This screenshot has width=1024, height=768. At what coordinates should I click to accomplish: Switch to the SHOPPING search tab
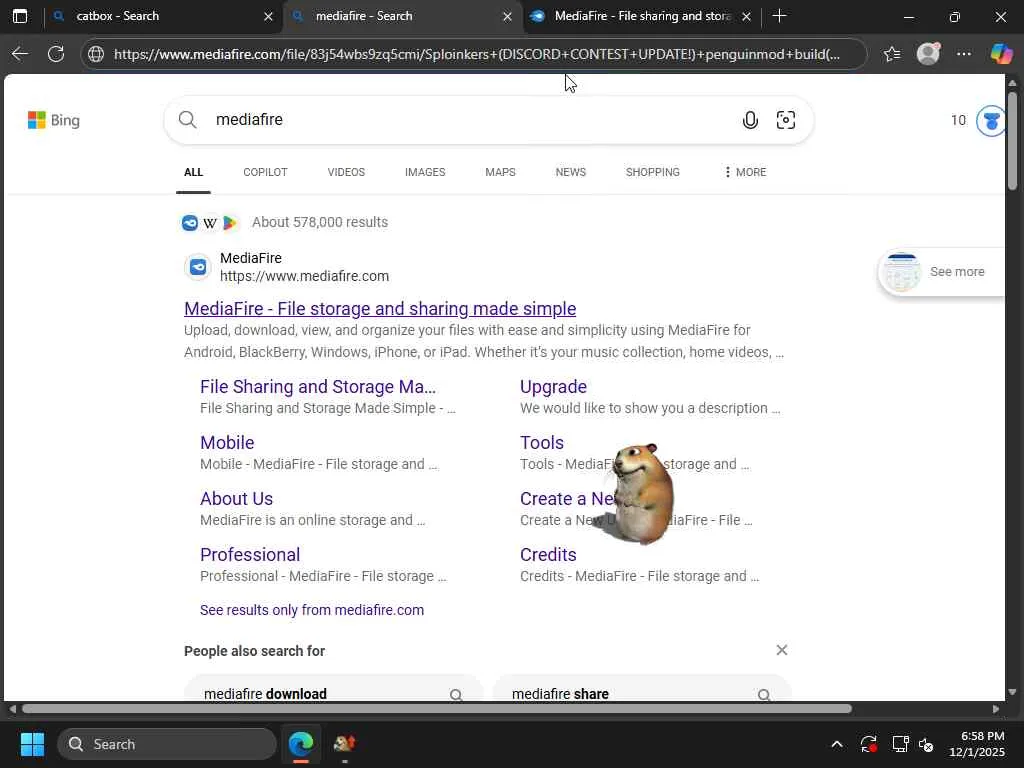(652, 172)
